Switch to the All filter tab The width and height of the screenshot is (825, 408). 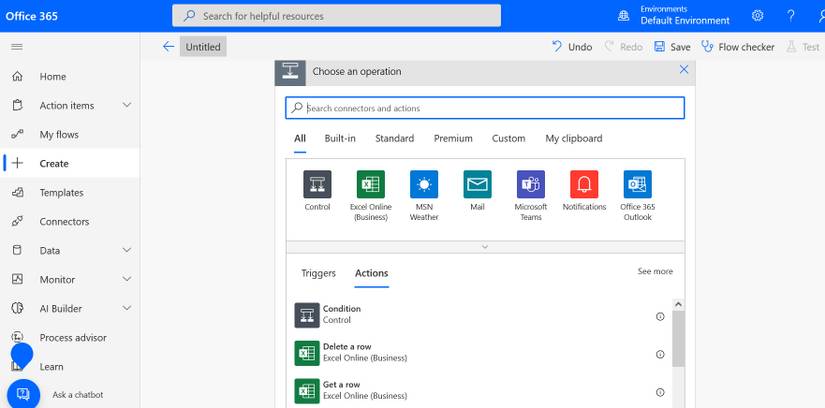click(300, 138)
